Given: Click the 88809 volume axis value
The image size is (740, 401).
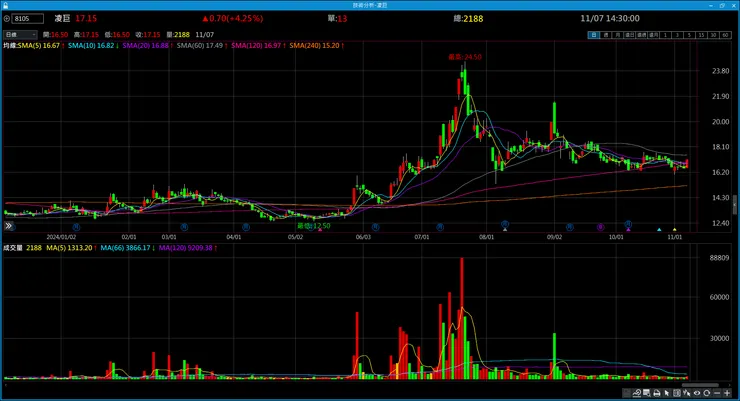Looking at the screenshot, I should (719, 258).
